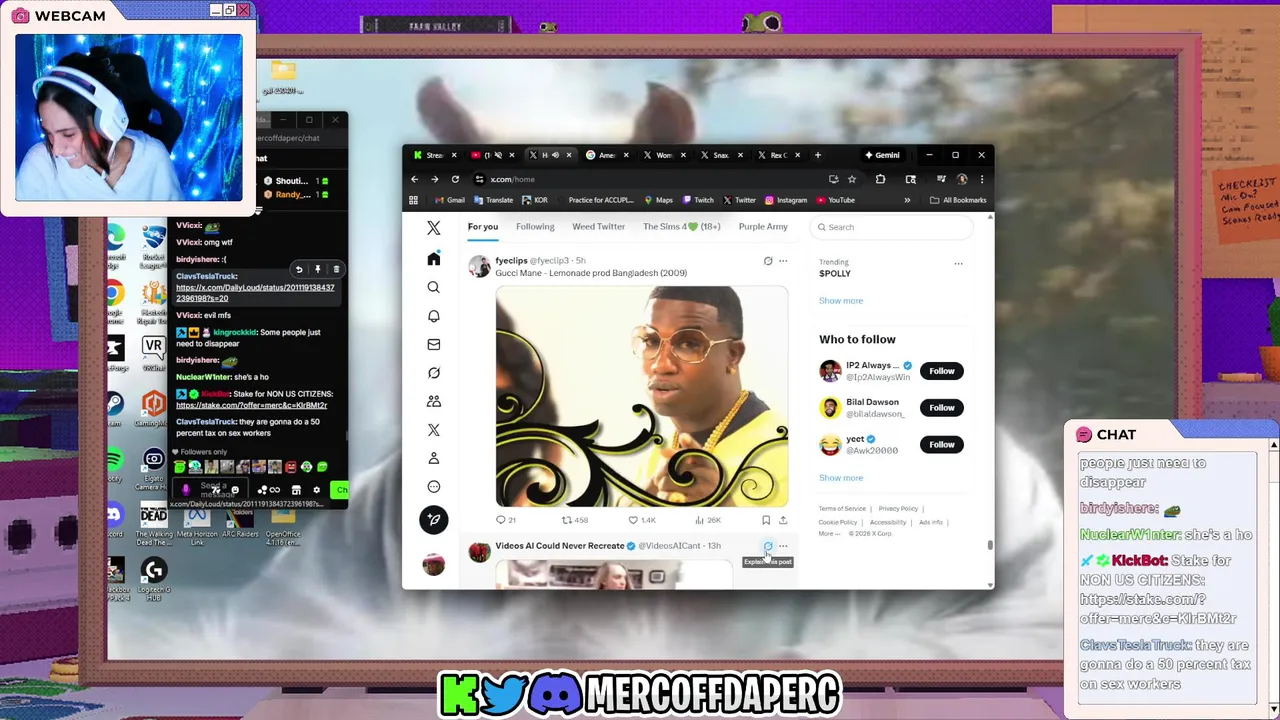Open the Twitch bookmark
Viewport: 1280px width, 720px height.
coord(698,200)
